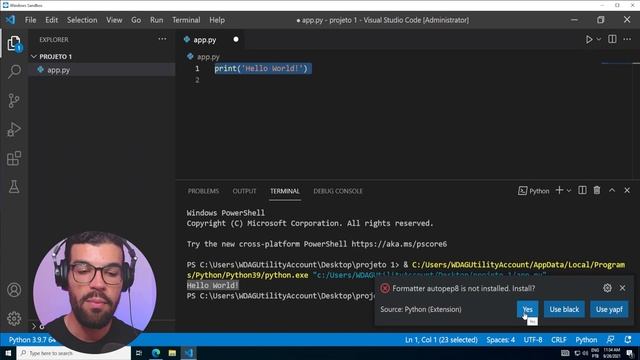
Task: Change indentation via Spaces: 4
Action: [x=501, y=340]
